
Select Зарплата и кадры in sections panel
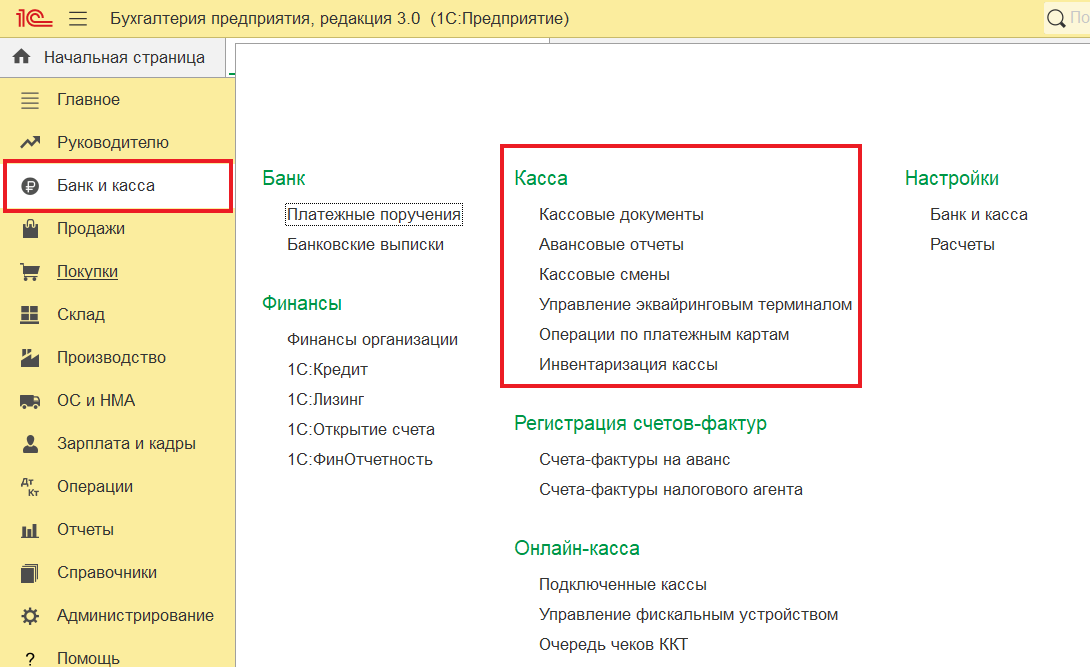point(127,444)
